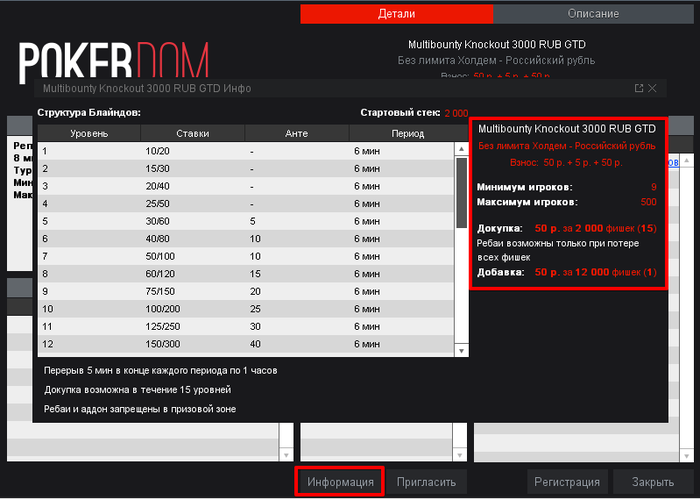The height and width of the screenshot is (500, 700).
Task: Select the 40/80 blinds row
Action: tap(246, 239)
